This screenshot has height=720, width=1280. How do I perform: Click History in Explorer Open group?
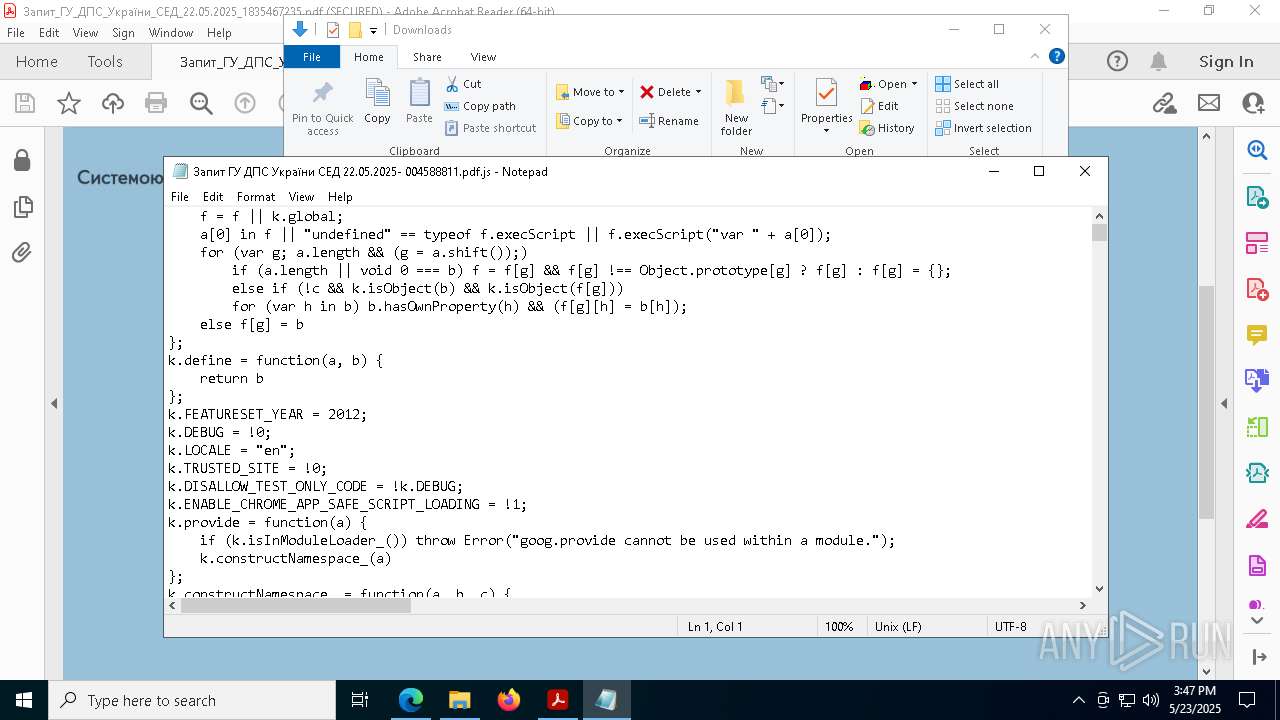pyautogui.click(x=886, y=128)
